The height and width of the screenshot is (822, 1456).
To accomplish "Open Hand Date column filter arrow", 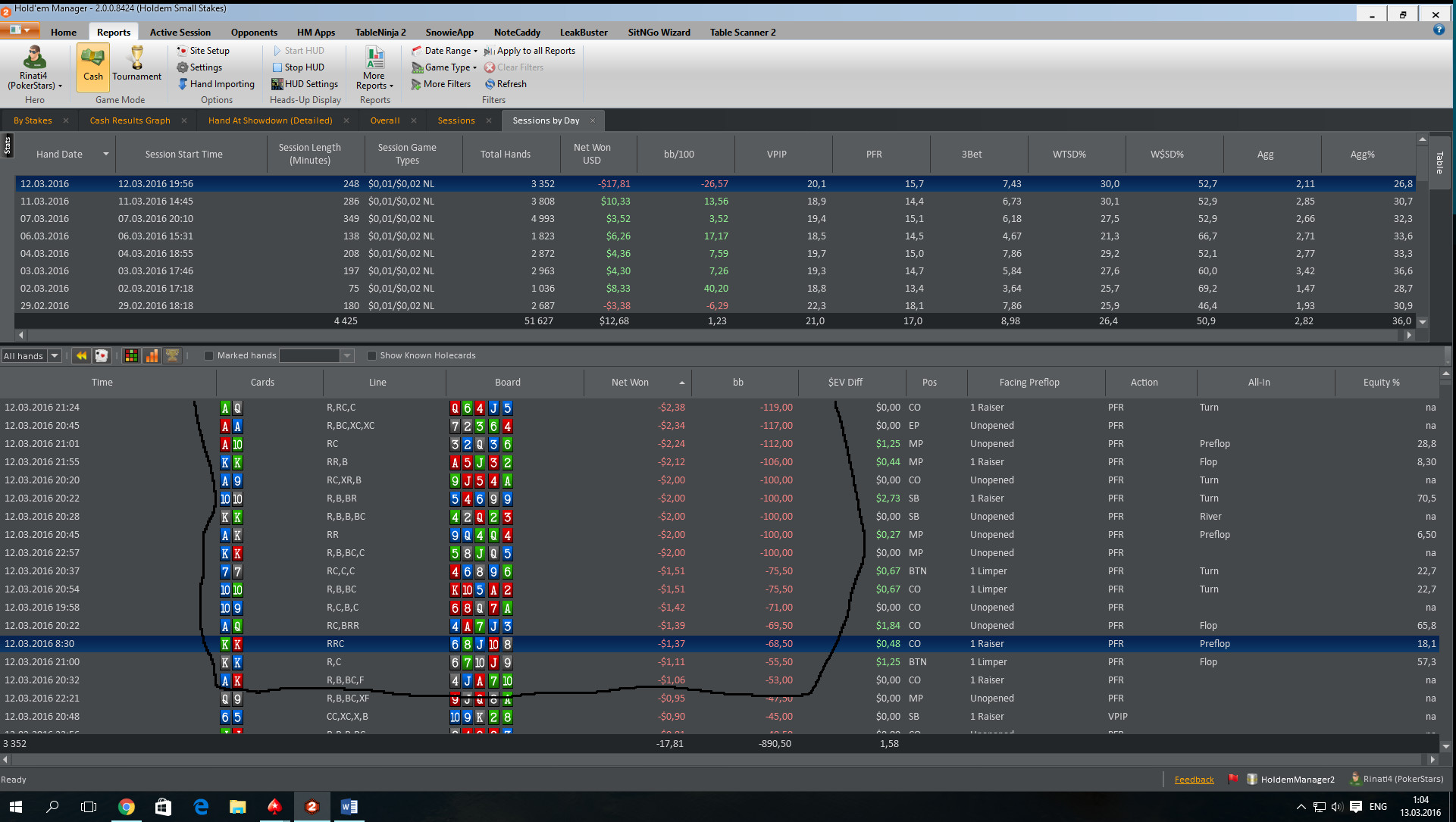I will click(x=105, y=155).
